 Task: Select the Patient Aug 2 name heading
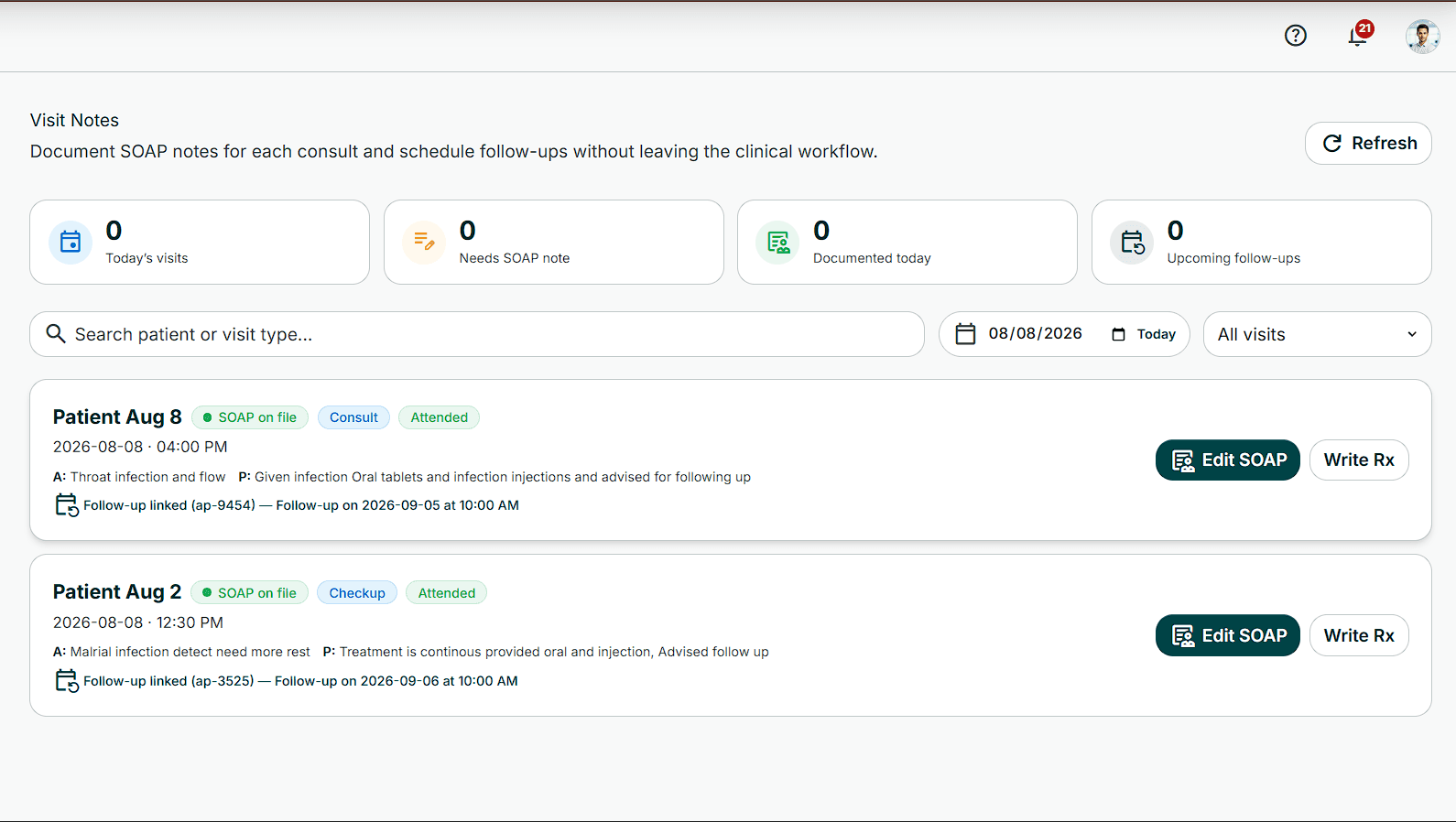pyautogui.click(x=117, y=592)
